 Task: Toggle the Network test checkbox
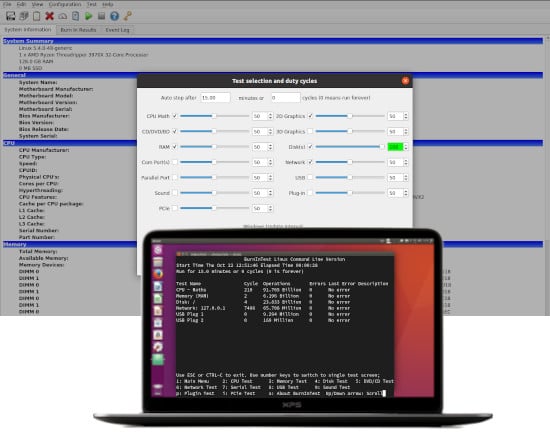[x=310, y=162]
